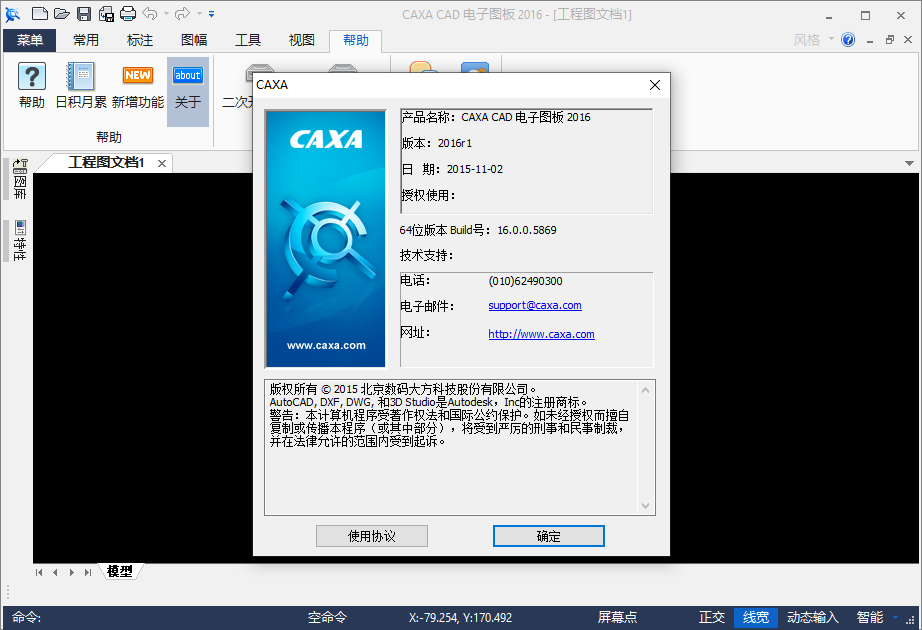The width and height of the screenshot is (922, 630).
Task: Go to first layout tab arrow
Action: pyautogui.click(x=39, y=572)
